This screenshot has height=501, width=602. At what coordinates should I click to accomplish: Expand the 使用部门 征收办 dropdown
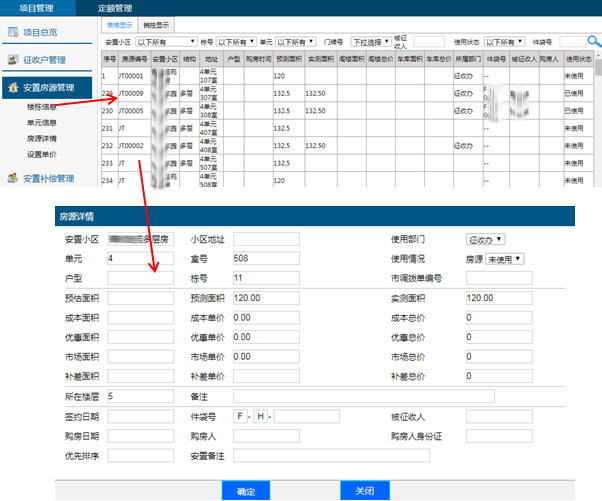485,240
